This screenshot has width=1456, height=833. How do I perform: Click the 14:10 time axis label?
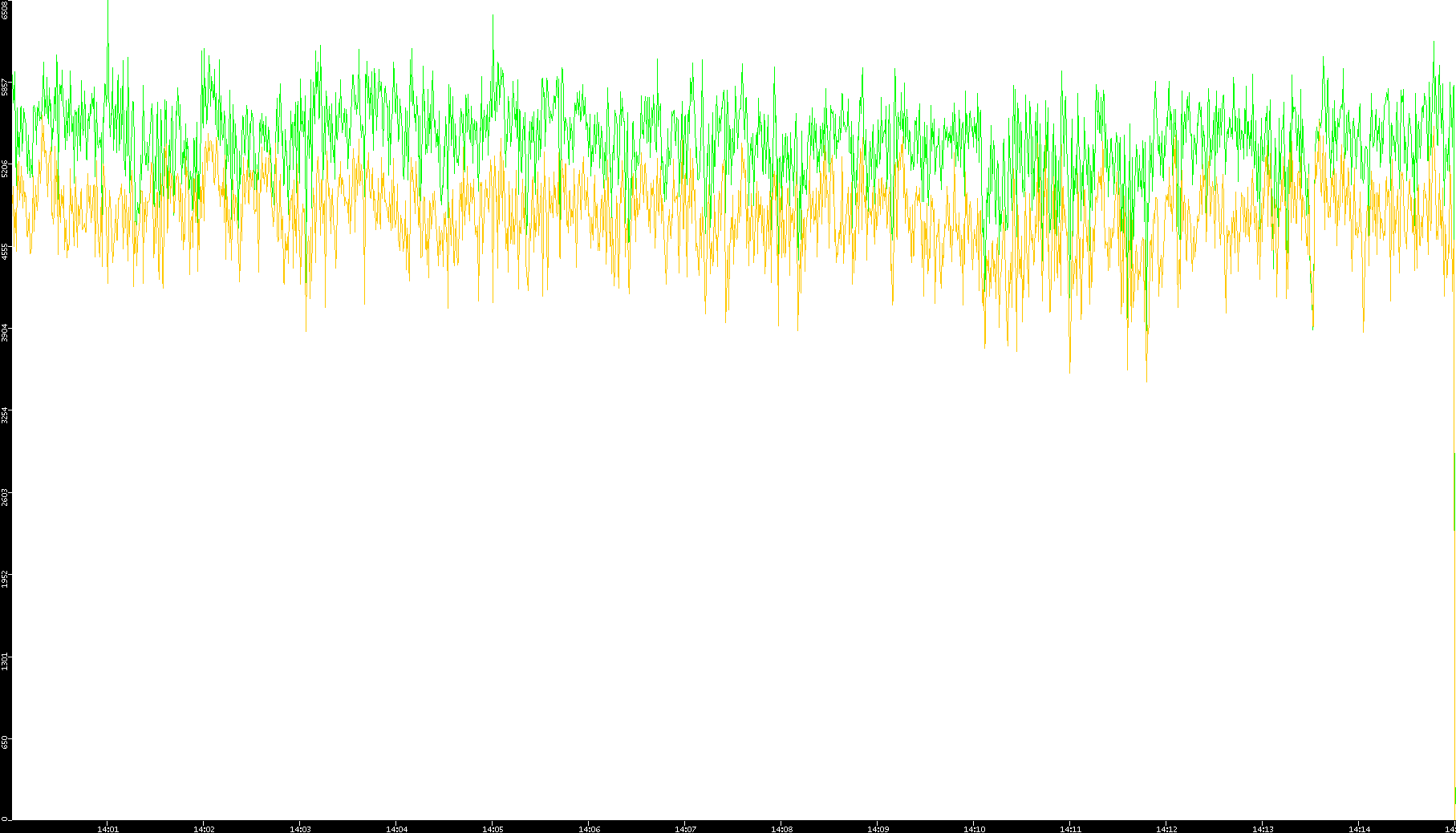[x=974, y=829]
